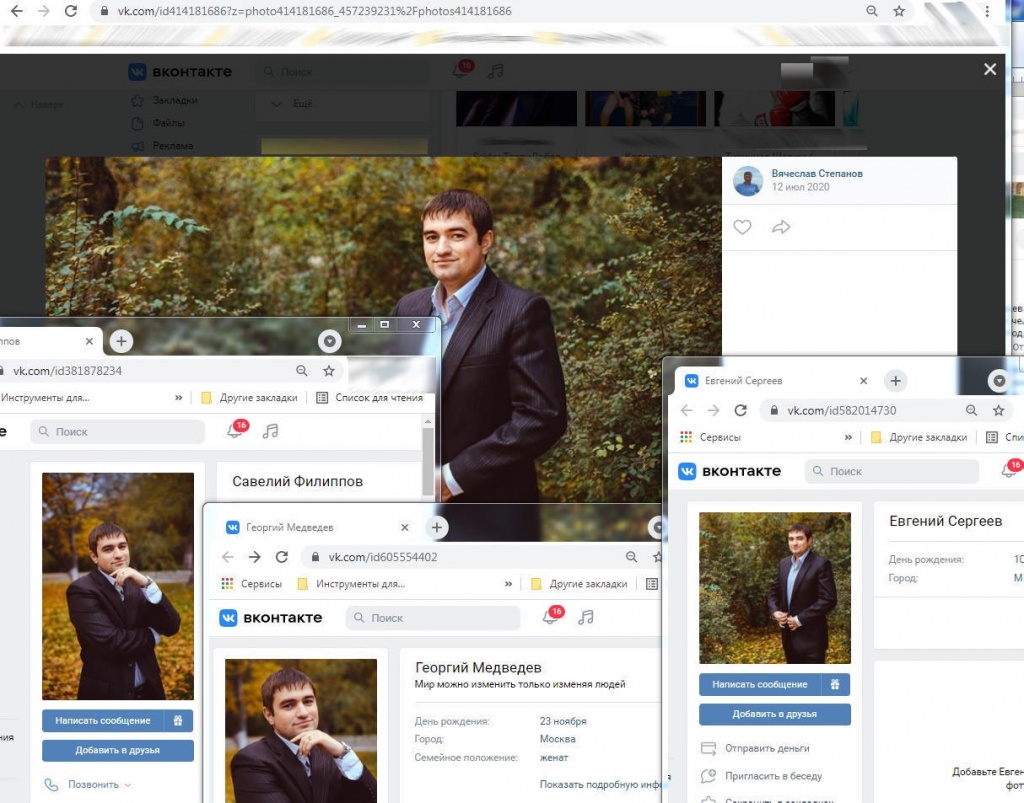This screenshot has width=1024, height=803.
Task: Bookmark vk.com/id381878234 with the star icon
Action: (x=329, y=370)
